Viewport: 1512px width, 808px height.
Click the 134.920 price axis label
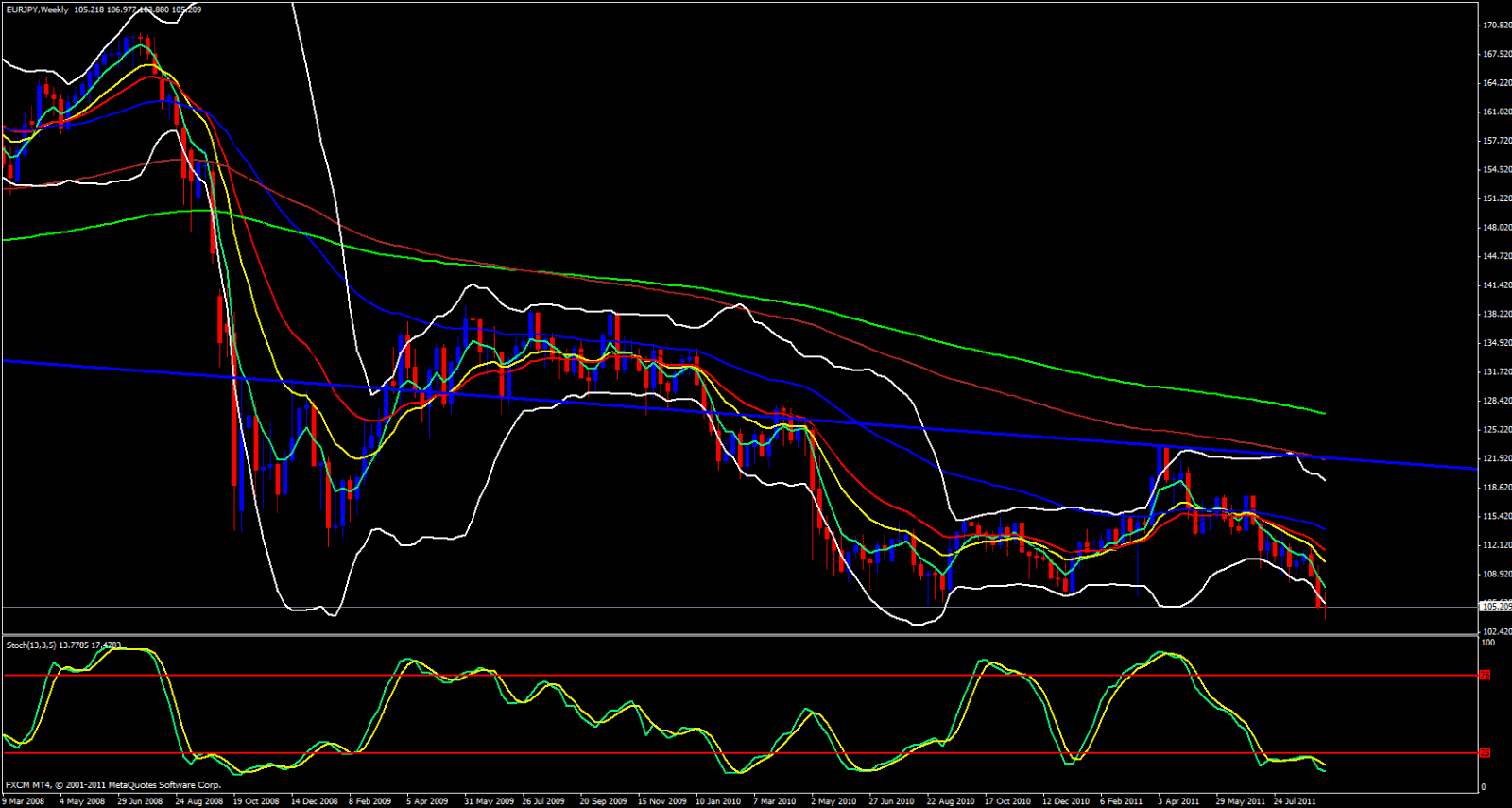pos(1497,343)
